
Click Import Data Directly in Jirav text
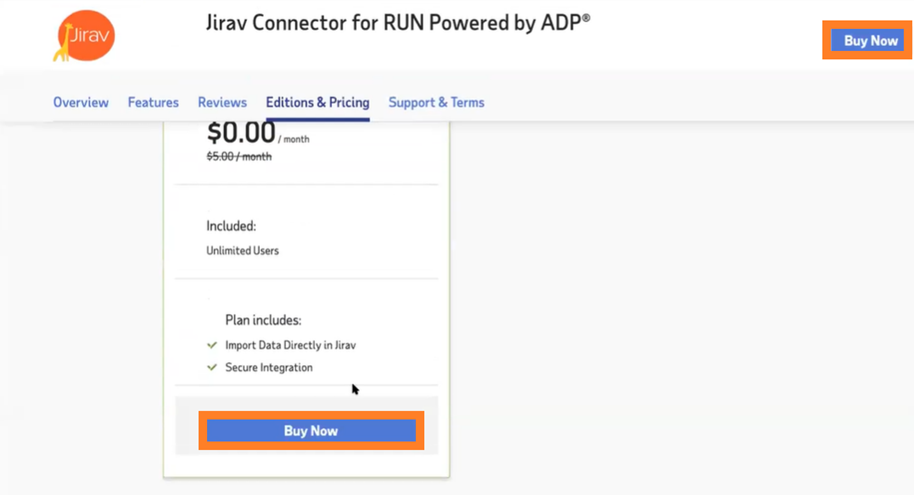[290, 345]
